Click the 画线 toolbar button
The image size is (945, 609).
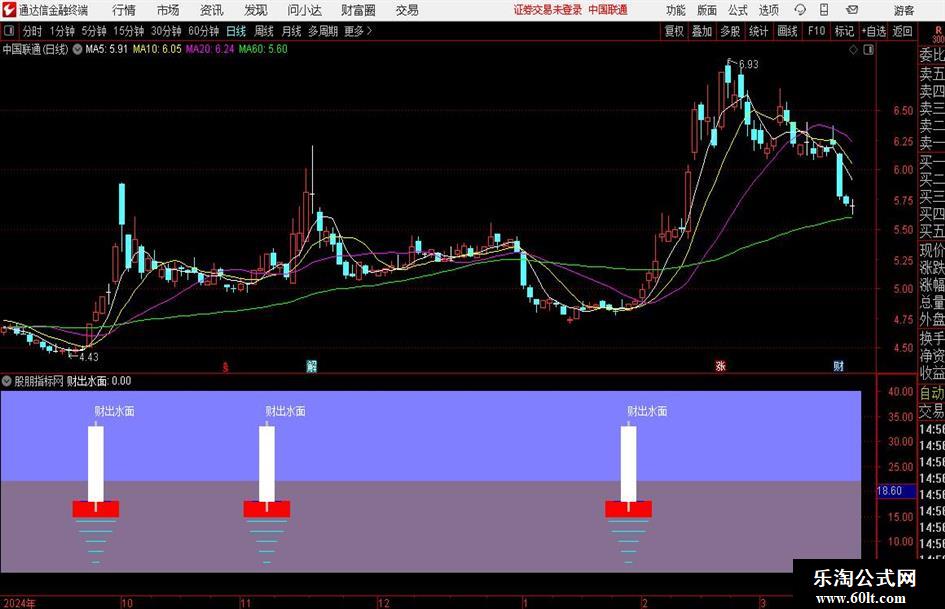(x=787, y=31)
